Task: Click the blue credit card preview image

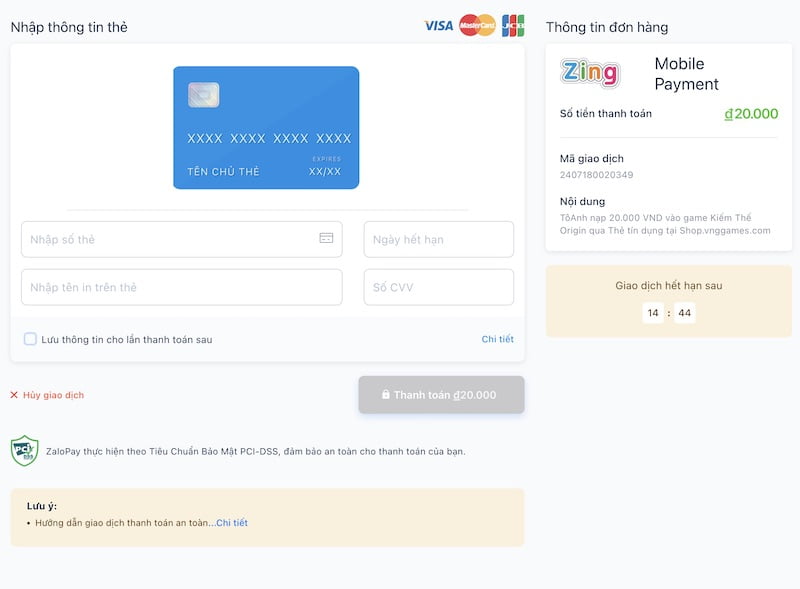Action: click(x=266, y=127)
